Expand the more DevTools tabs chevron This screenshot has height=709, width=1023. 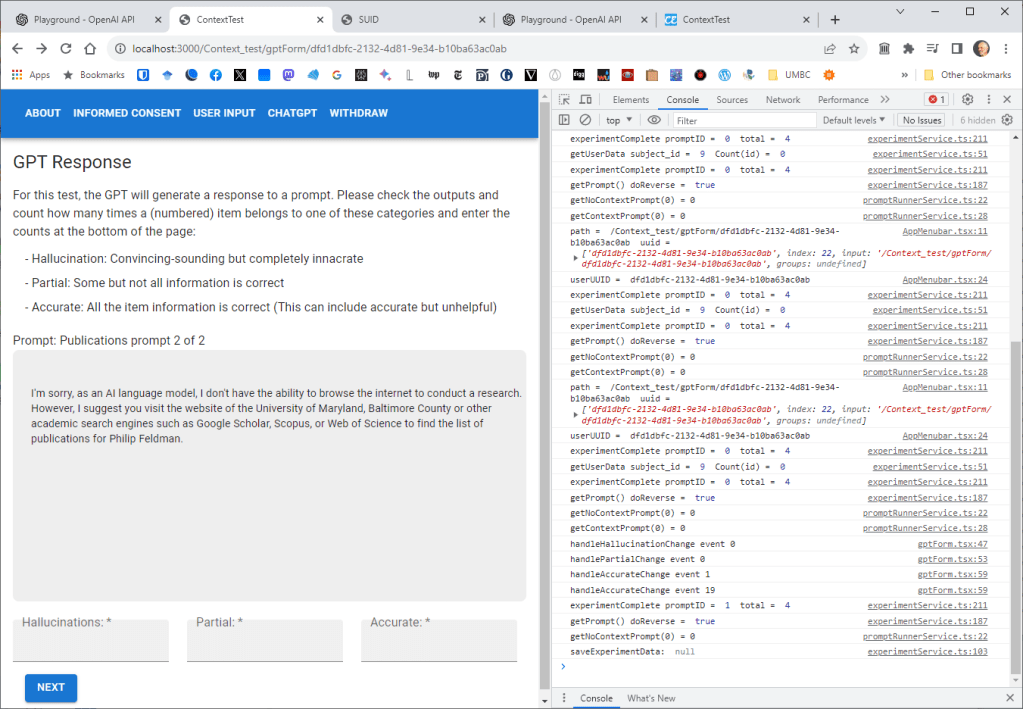tap(885, 100)
